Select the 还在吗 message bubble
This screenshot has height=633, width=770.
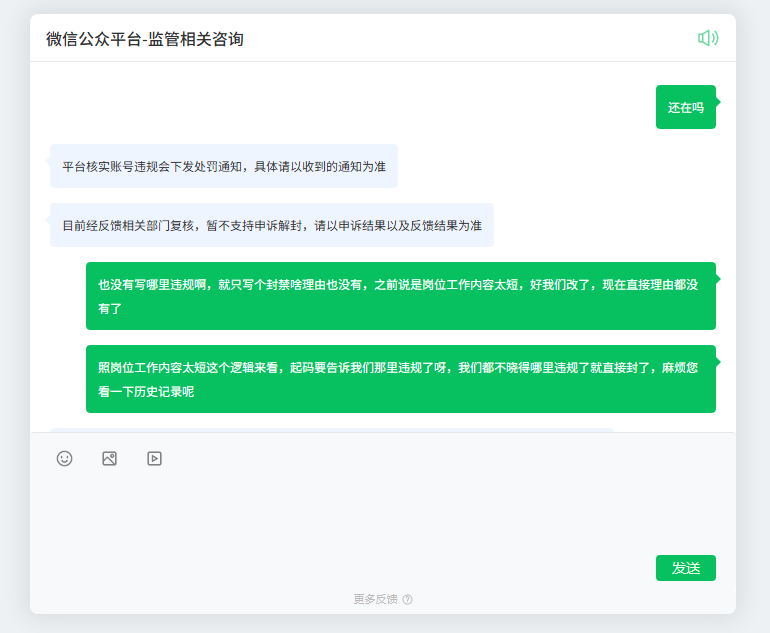(686, 107)
